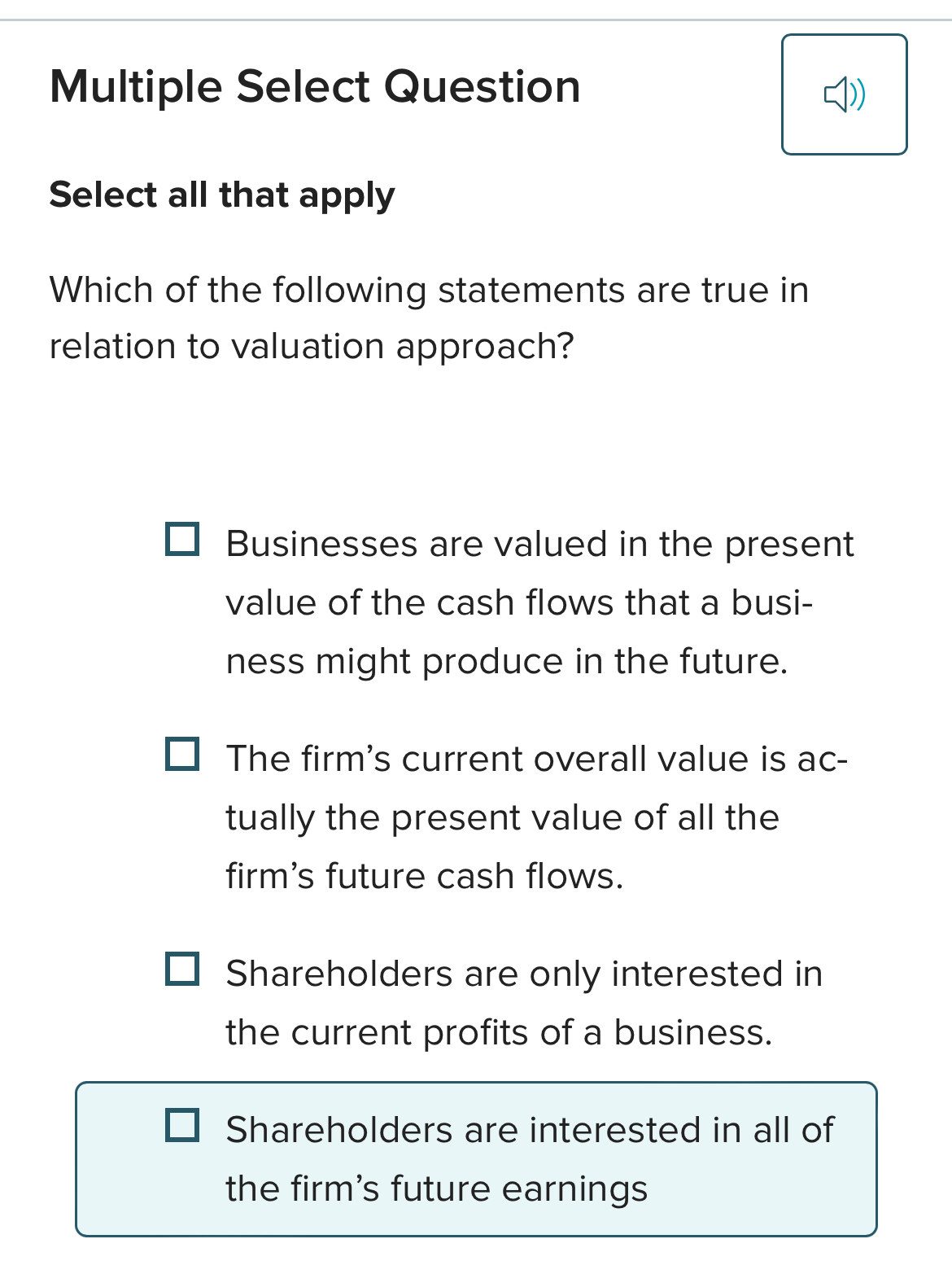Screen dimensions: 952x1274
Task: Check the 'firm's current overall value' statement
Action: click(x=181, y=755)
